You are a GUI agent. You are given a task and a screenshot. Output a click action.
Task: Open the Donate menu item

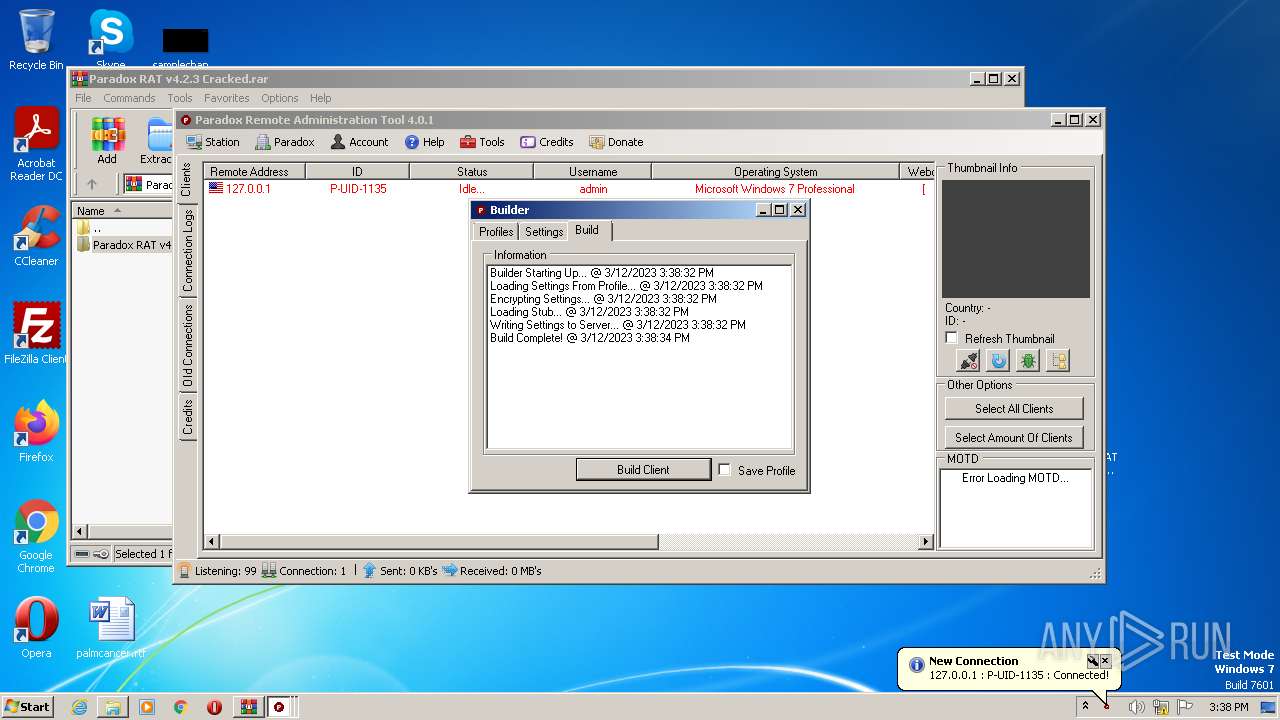(x=616, y=142)
